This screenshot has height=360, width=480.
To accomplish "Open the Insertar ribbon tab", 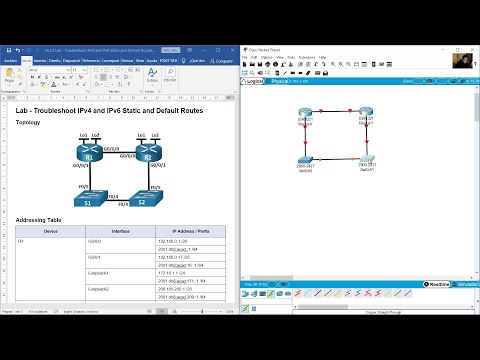I will click(x=40, y=61).
